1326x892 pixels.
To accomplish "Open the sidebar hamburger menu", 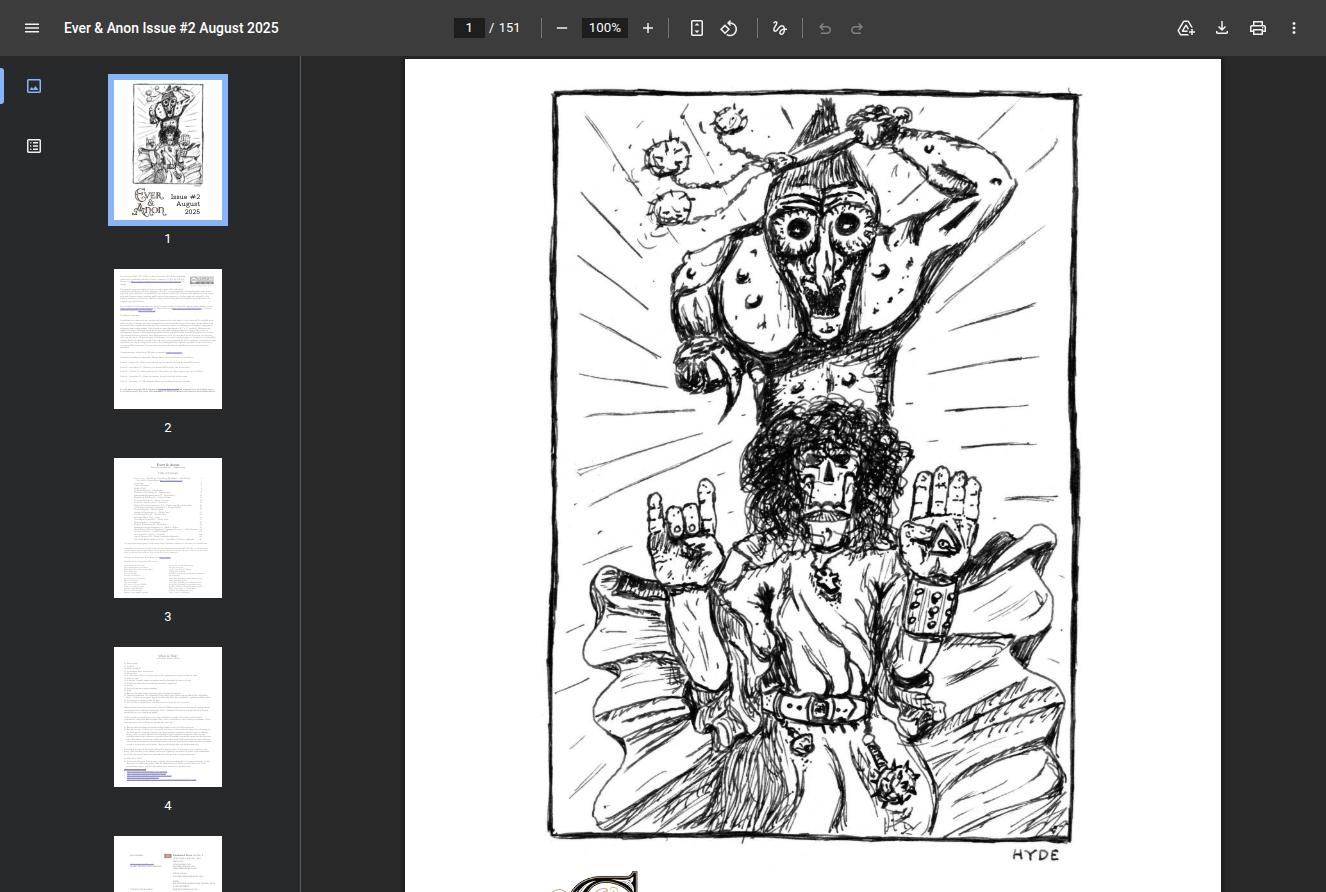I will (x=32, y=28).
